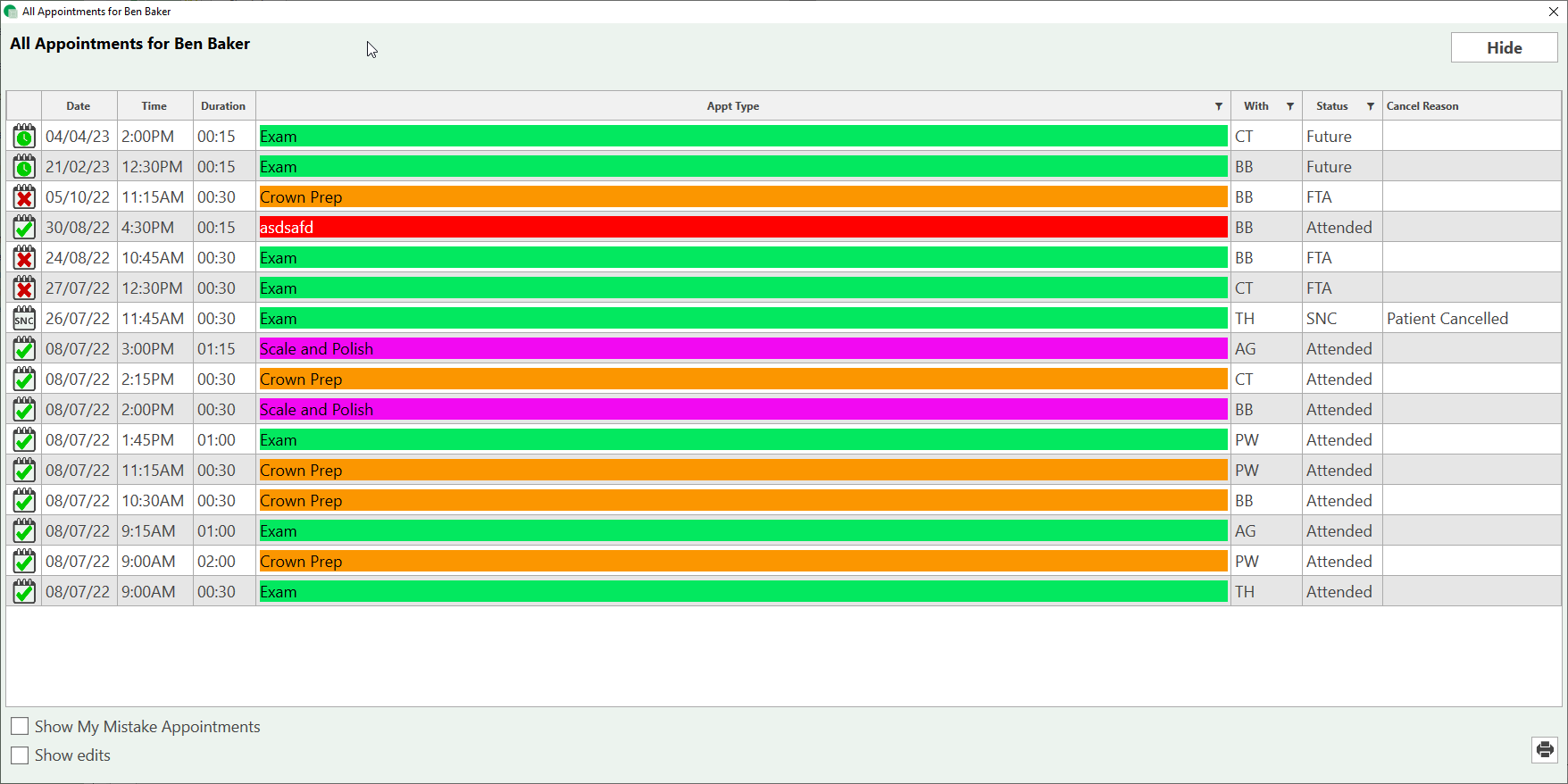Click attended checkmark icon for 30/08/22 appointment

(24, 228)
